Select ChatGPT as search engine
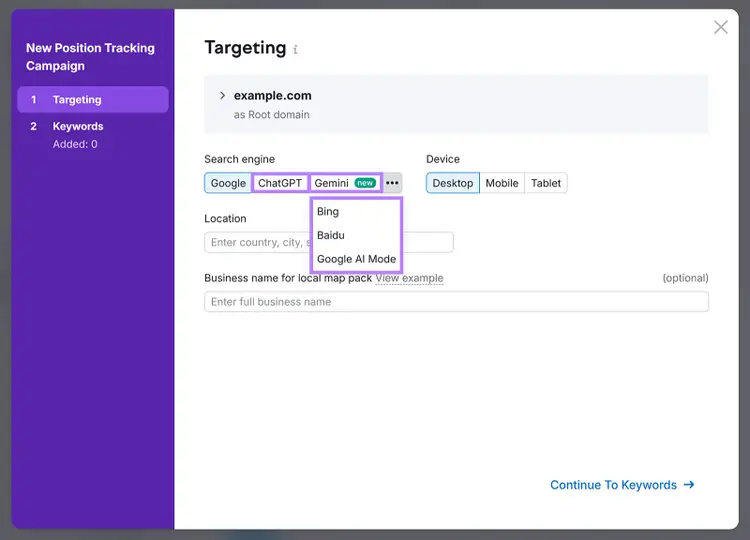The height and width of the screenshot is (540, 750). [x=280, y=183]
